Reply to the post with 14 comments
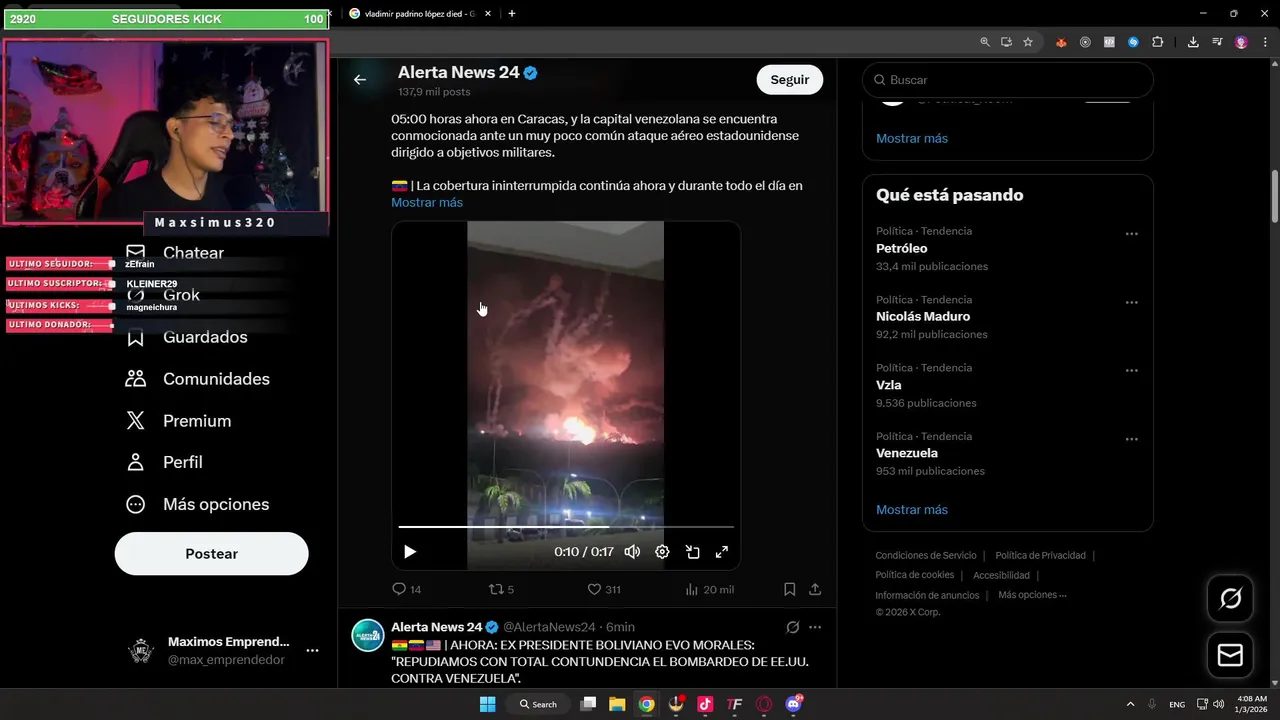The image size is (1280, 720). click(x=406, y=590)
